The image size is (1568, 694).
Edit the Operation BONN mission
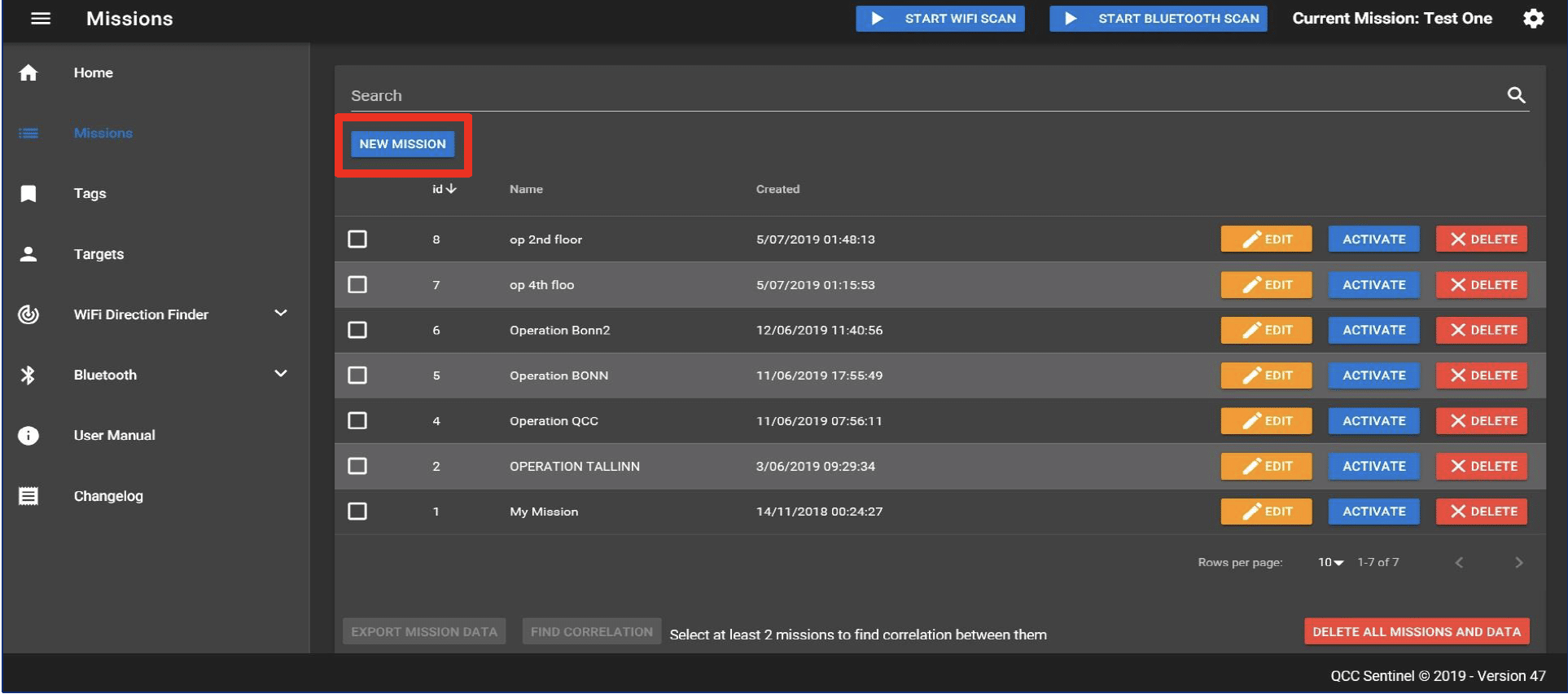click(1266, 375)
